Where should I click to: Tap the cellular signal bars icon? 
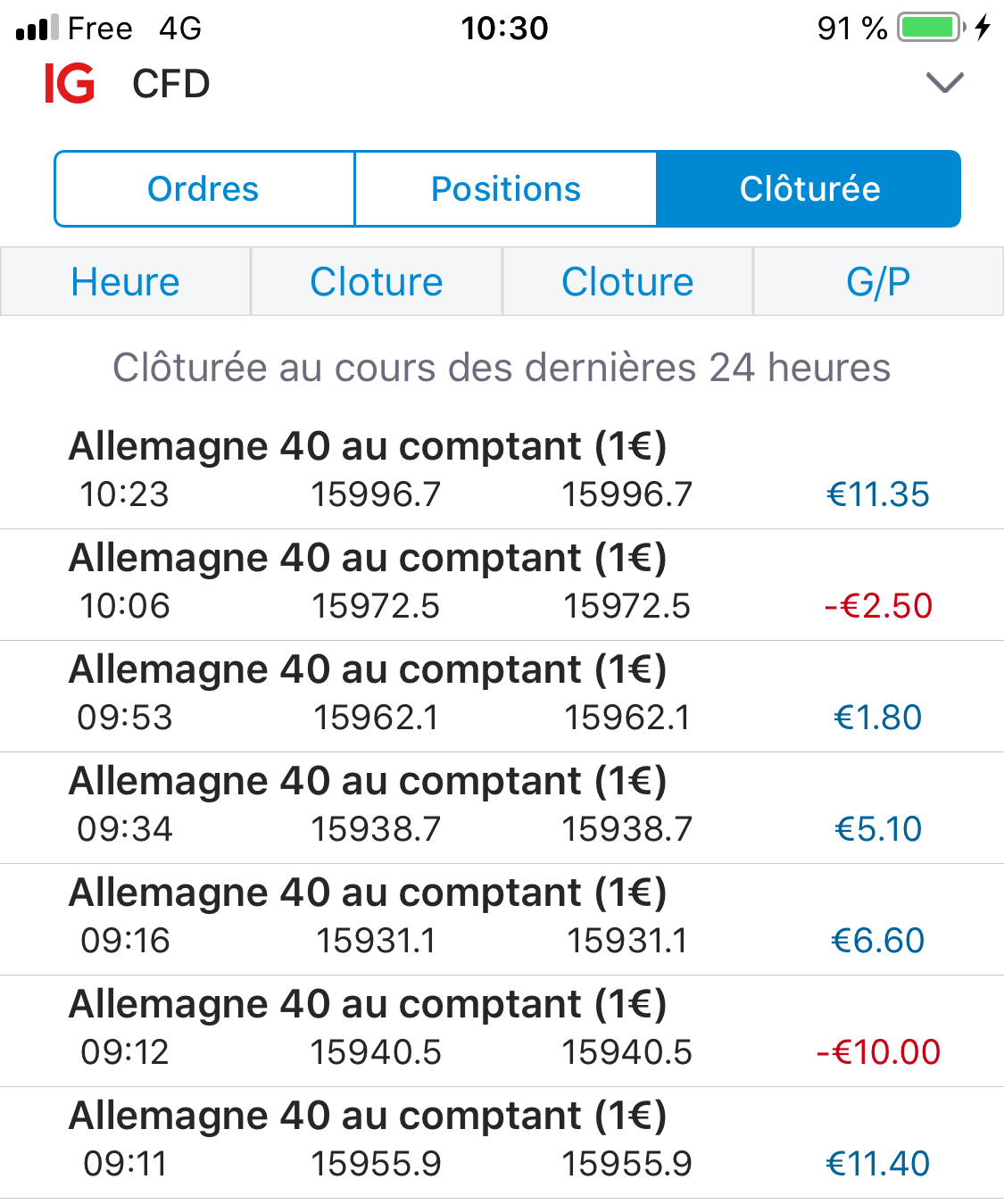(37, 29)
